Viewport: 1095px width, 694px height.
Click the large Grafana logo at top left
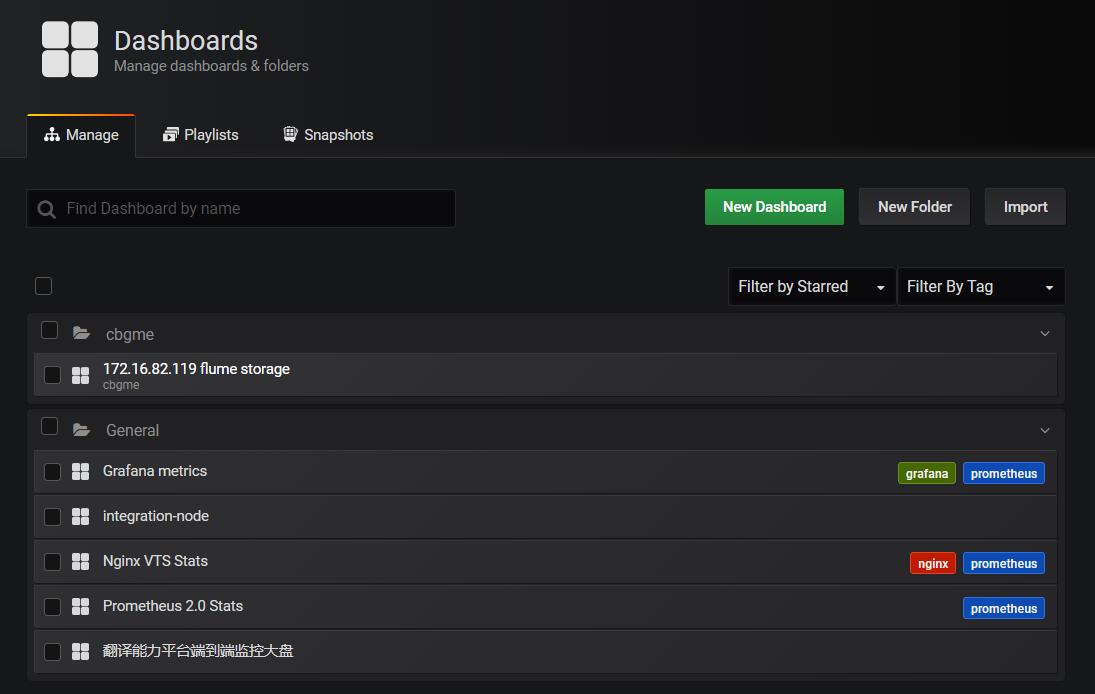[69, 47]
